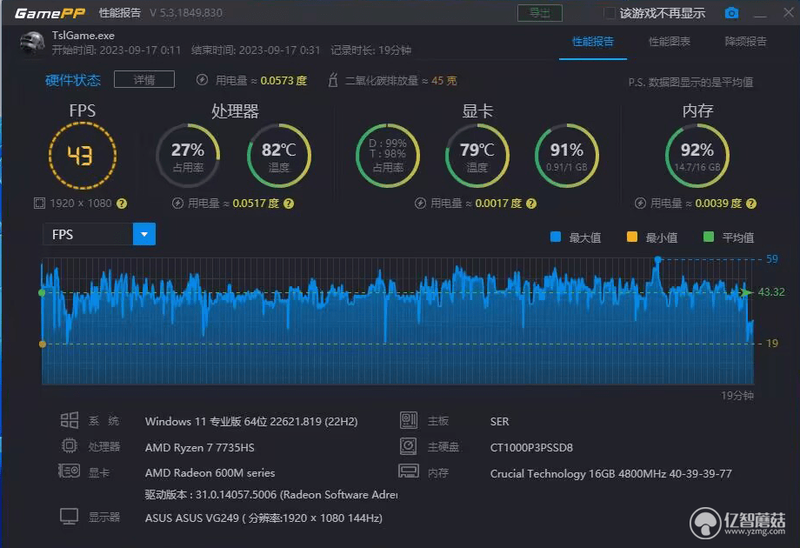The width and height of the screenshot is (800, 548).
Task: Click the help icon beside 1920 × 1080
Action: 121,204
